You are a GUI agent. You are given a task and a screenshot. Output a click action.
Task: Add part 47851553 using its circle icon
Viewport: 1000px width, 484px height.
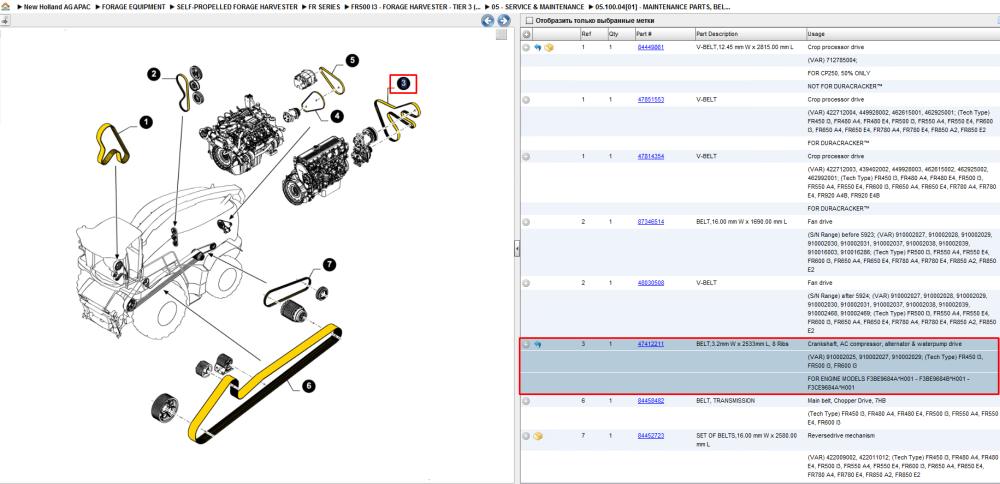(526, 99)
